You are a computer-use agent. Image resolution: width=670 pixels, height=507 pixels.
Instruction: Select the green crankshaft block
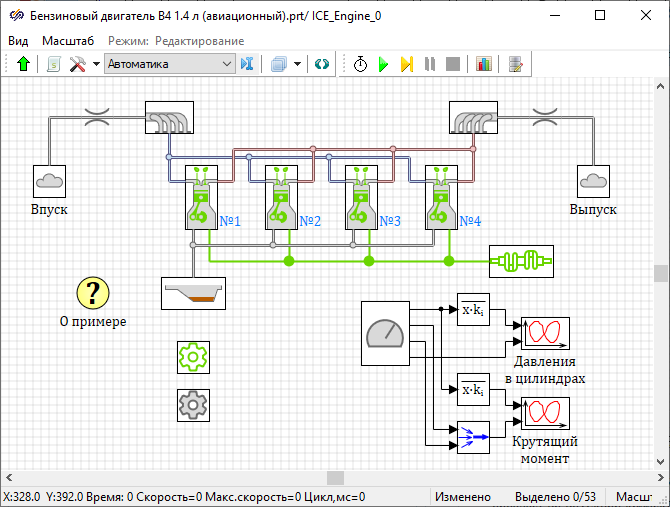click(x=520, y=261)
